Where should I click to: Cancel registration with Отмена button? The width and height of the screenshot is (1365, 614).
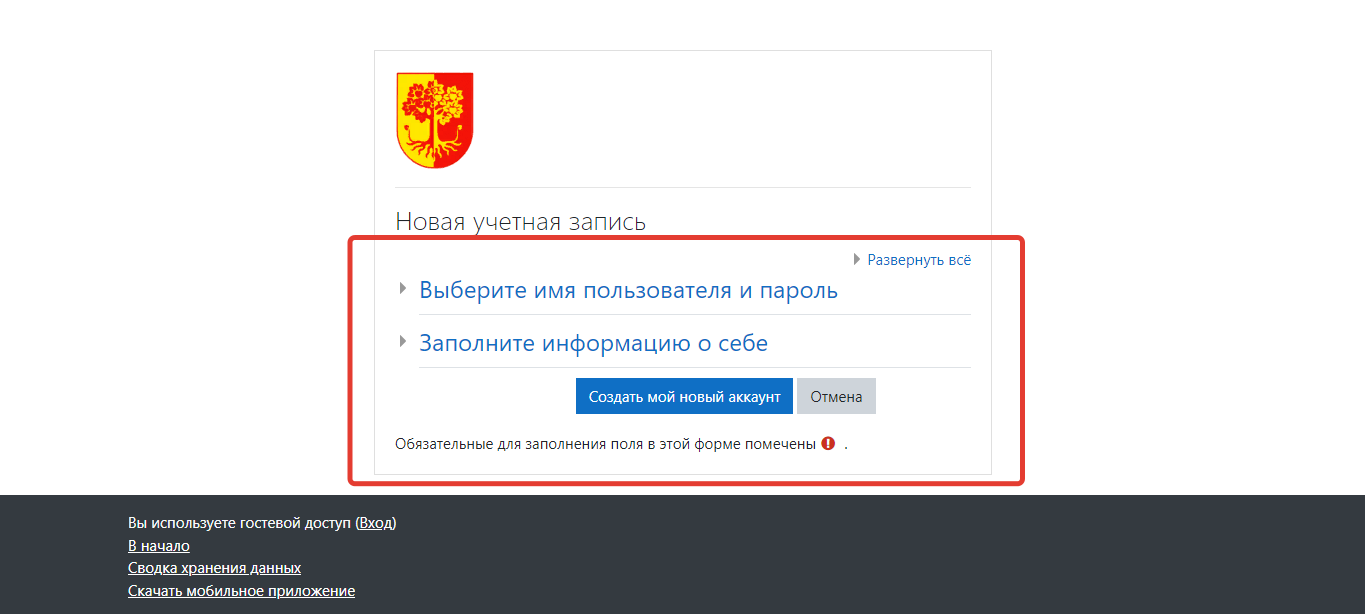[836, 396]
